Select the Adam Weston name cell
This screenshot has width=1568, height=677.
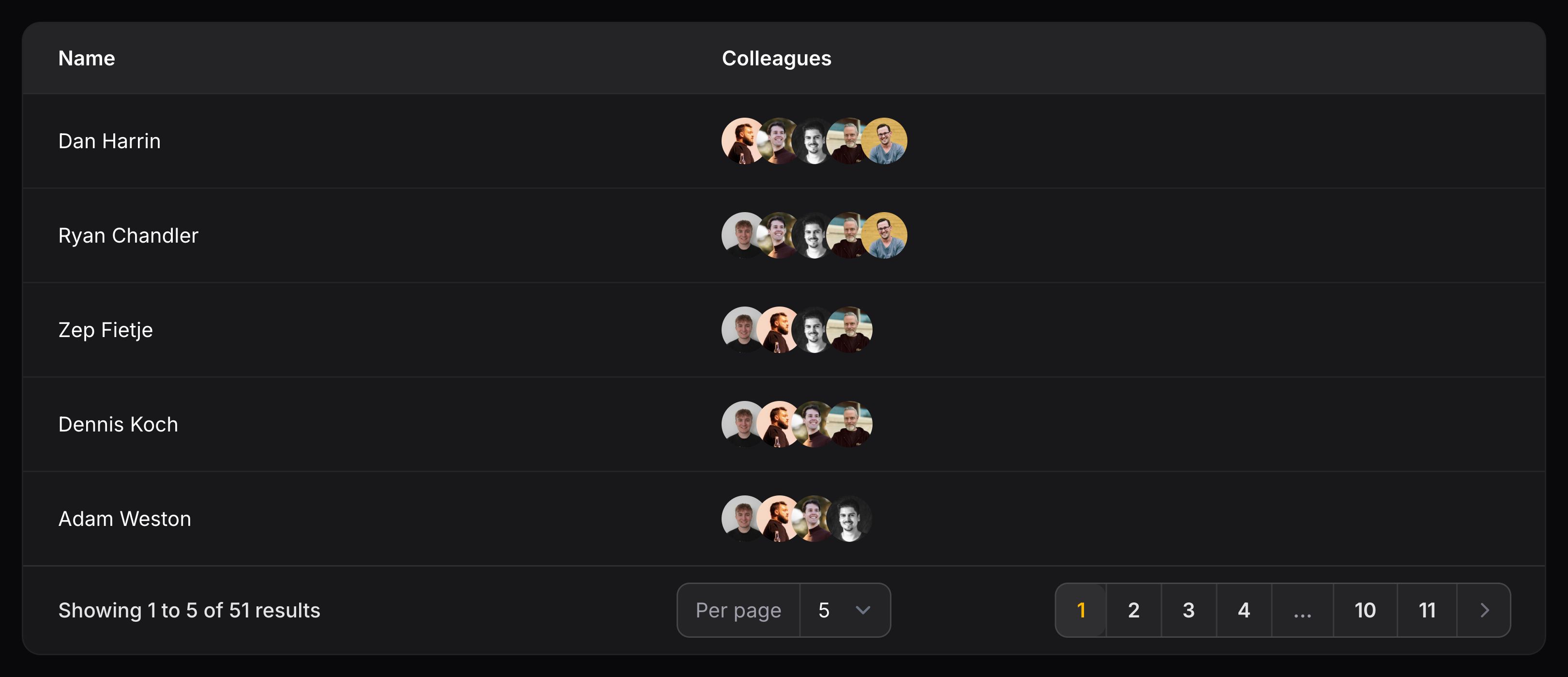coord(125,519)
